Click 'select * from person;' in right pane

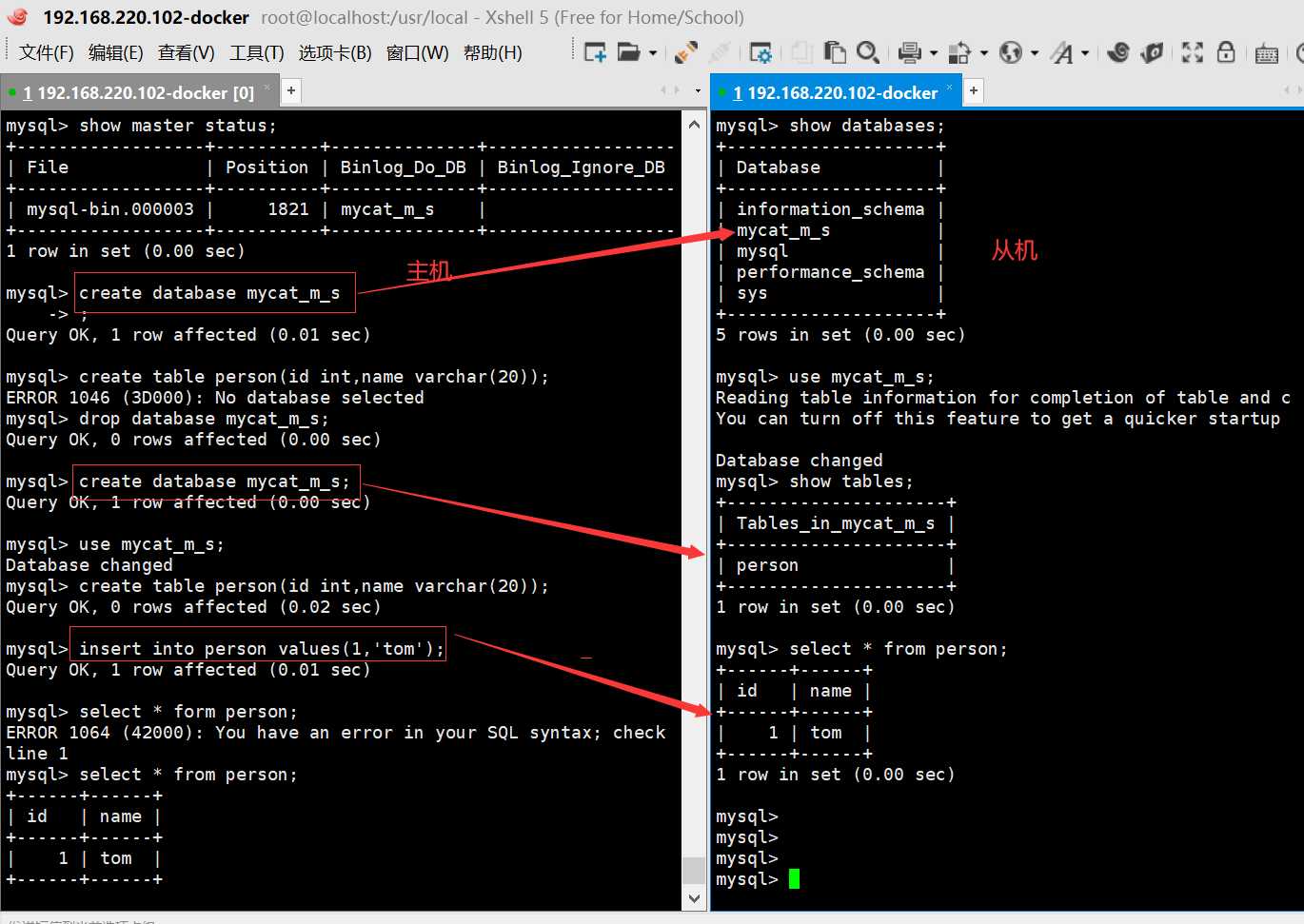pos(898,649)
